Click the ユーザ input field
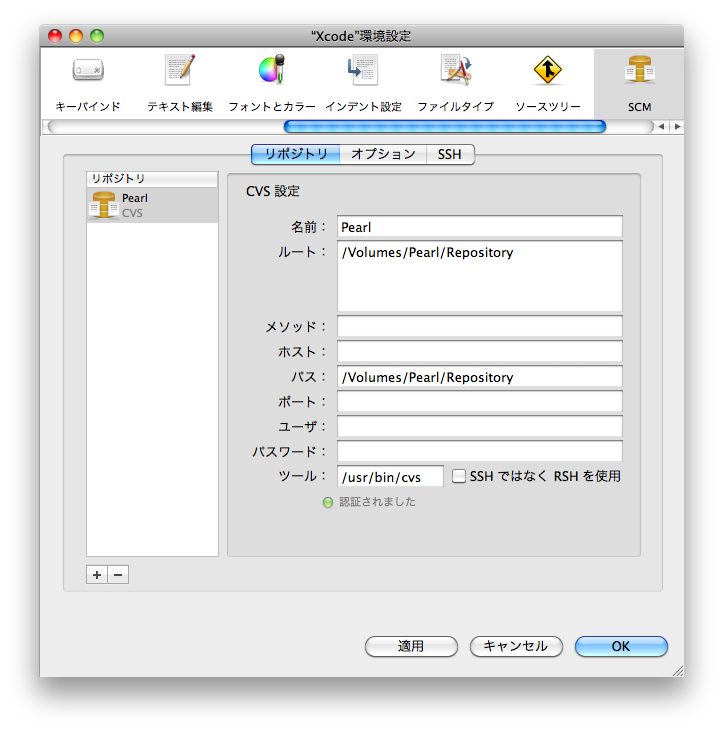The image size is (724, 732). coord(479,427)
